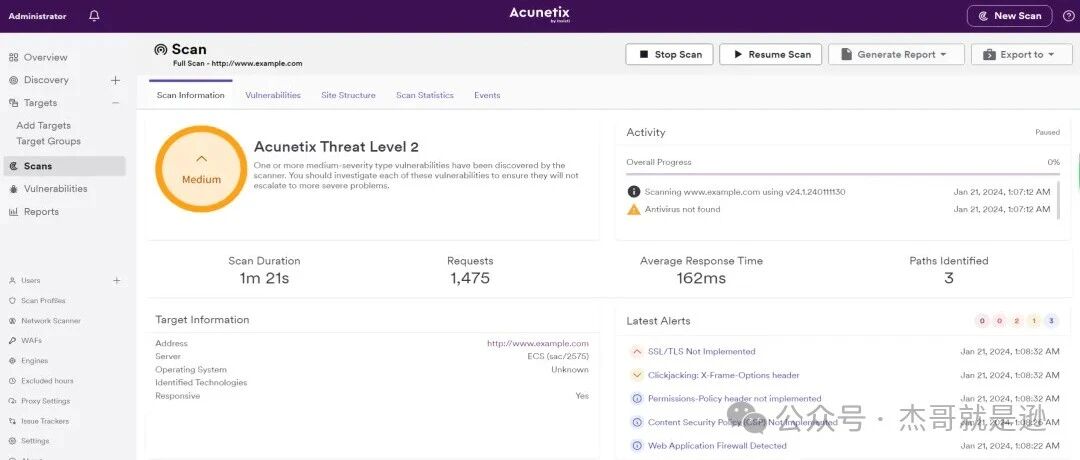Click the Permissions-Policy alert info icon
1080x460 pixels.
636,399
